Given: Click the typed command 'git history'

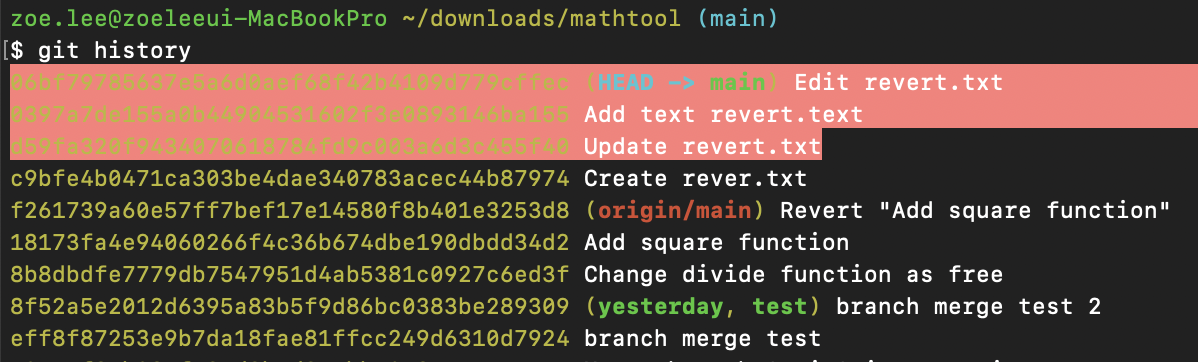Looking at the screenshot, I should tap(115, 50).
